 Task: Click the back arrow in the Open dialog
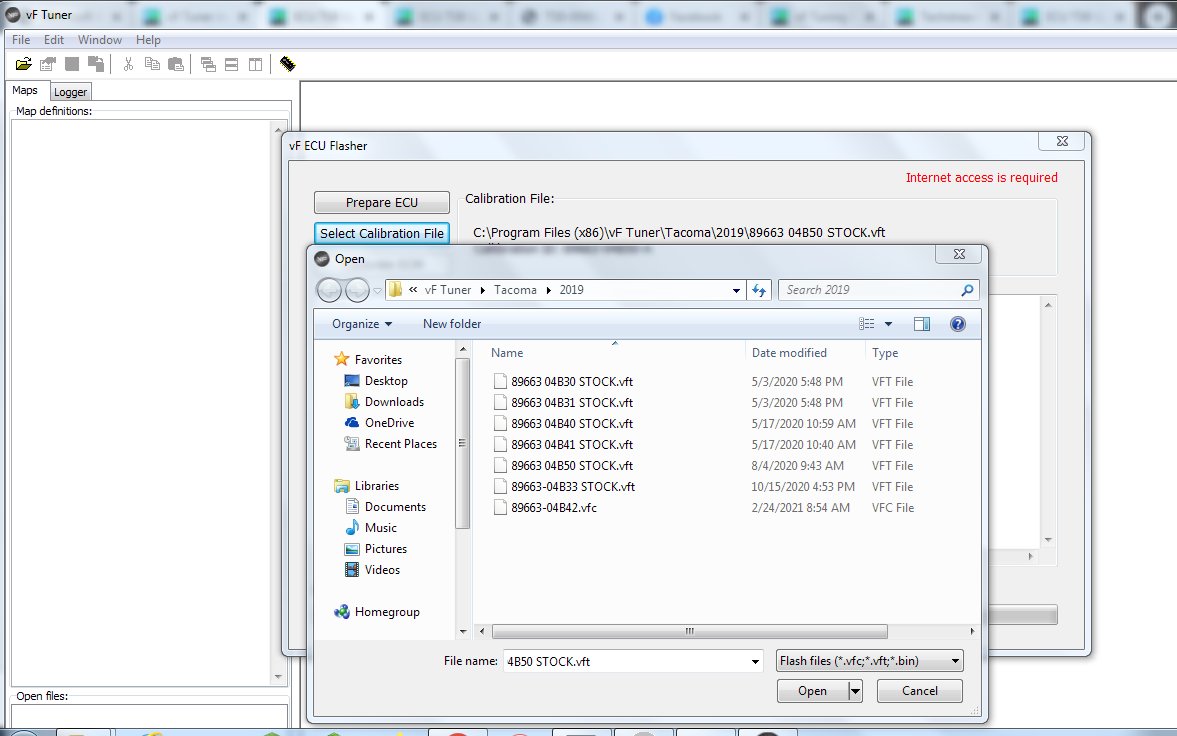click(x=329, y=290)
